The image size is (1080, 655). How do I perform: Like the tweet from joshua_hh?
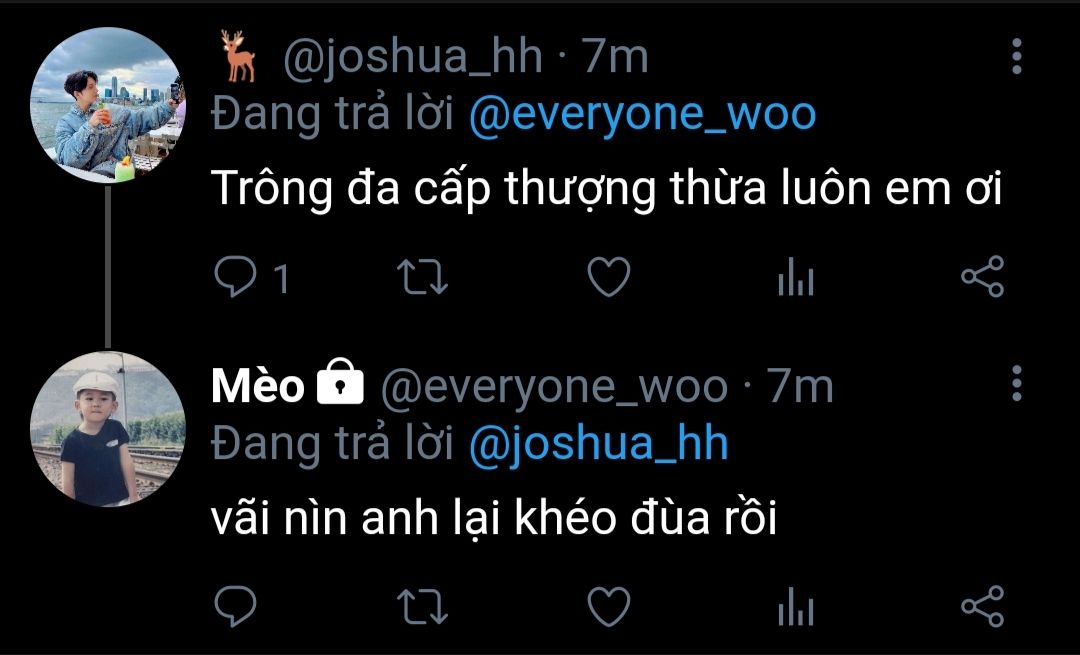(609, 277)
